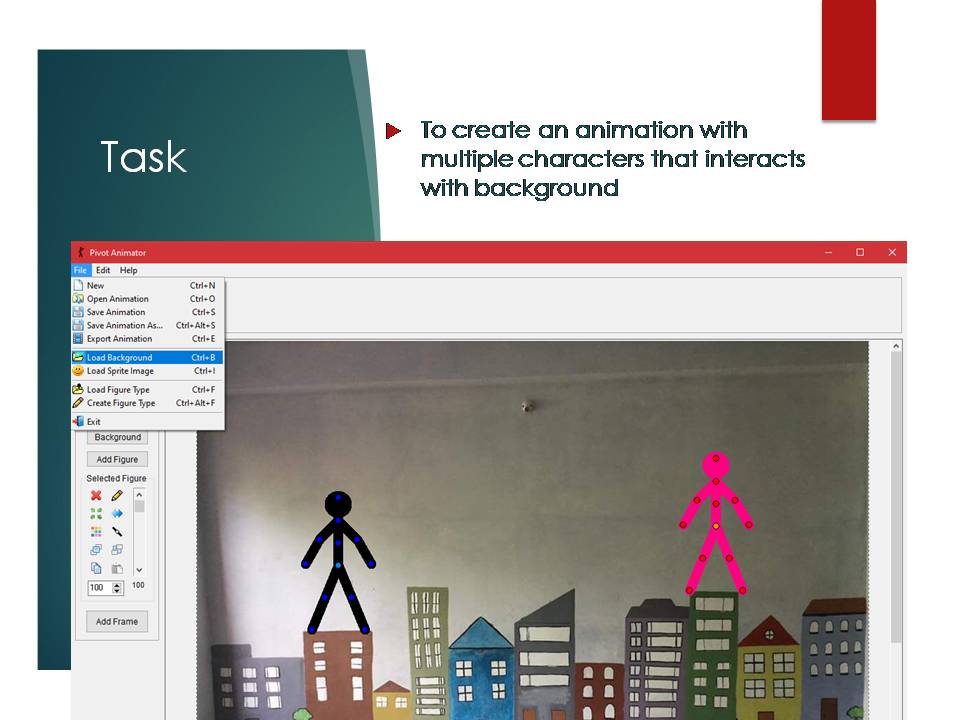
Task: Open the Edit menu
Action: pyautogui.click(x=103, y=270)
